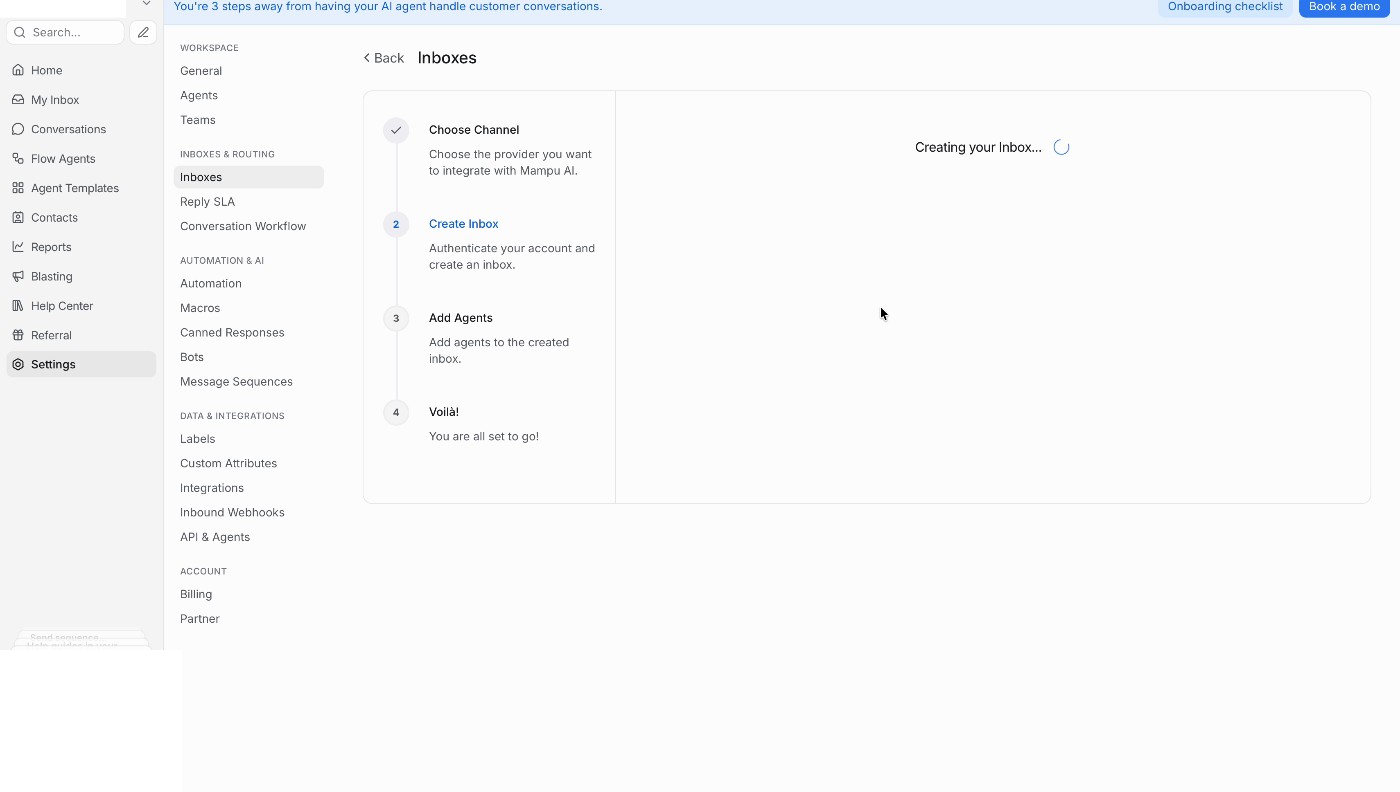
Task: Click the Reports chart icon
Action: pyautogui.click(x=18, y=247)
